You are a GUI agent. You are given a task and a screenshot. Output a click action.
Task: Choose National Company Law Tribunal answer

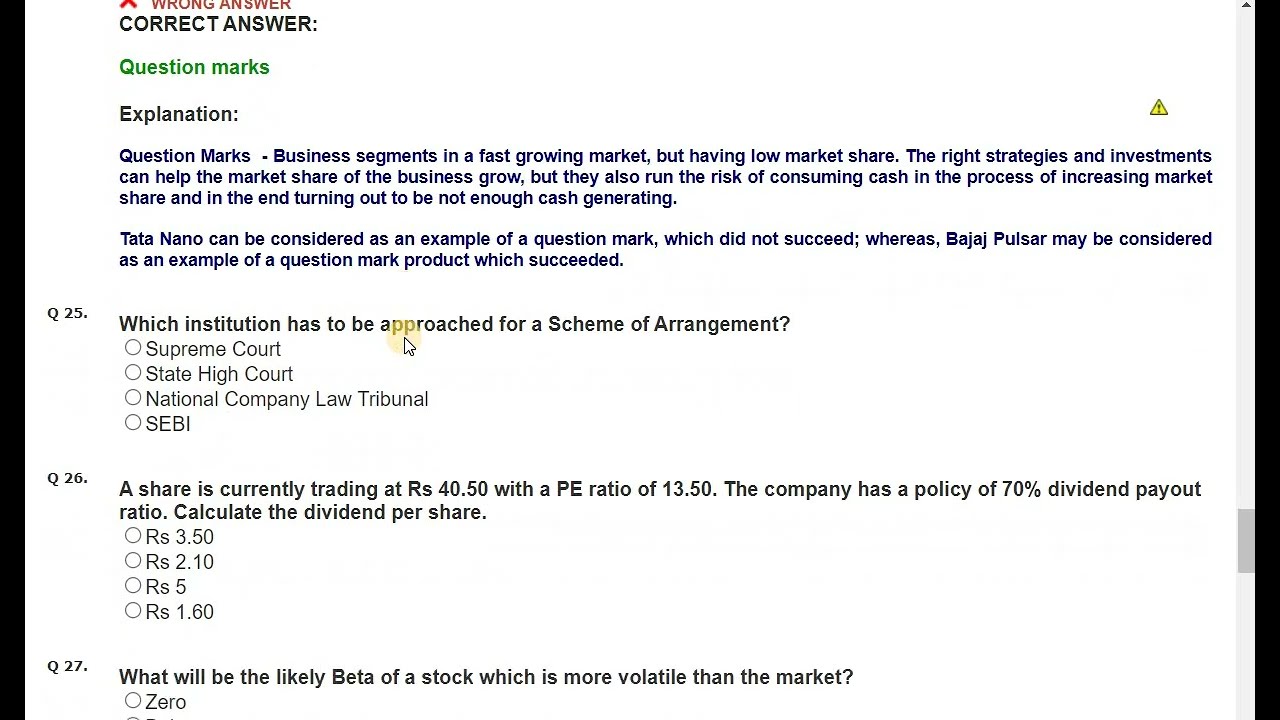tap(133, 398)
